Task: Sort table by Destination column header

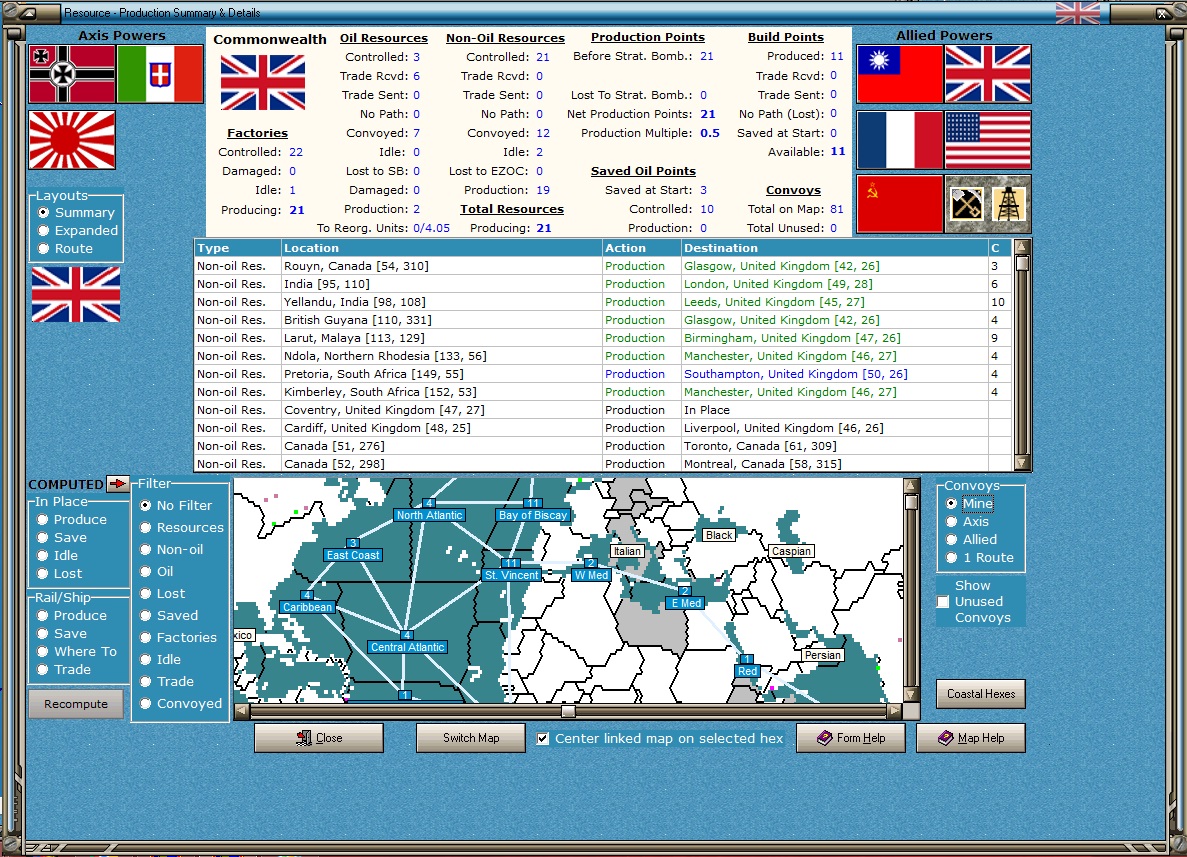Action: click(834, 248)
